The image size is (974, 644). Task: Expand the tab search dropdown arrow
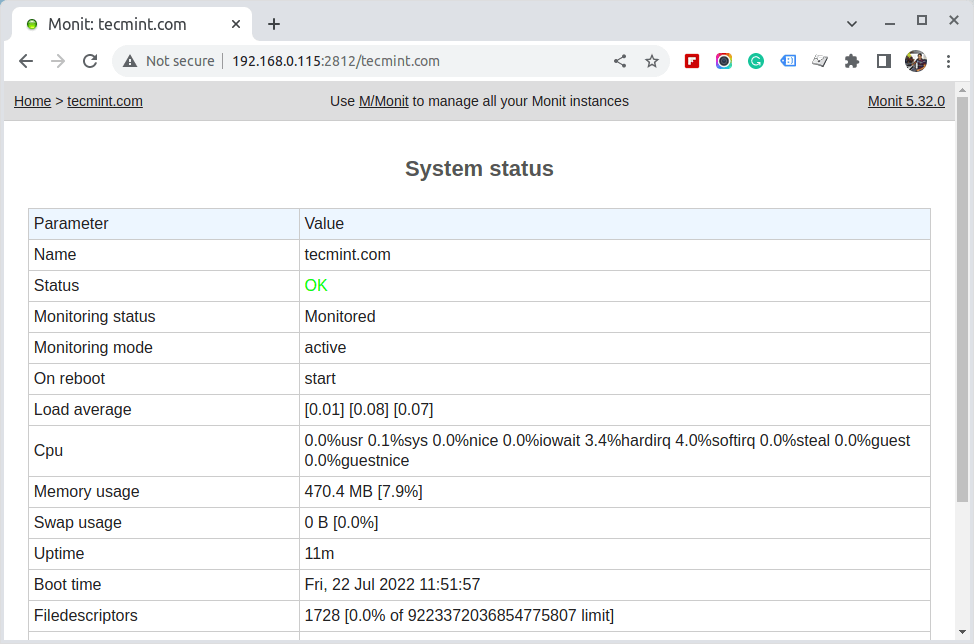pos(851,22)
